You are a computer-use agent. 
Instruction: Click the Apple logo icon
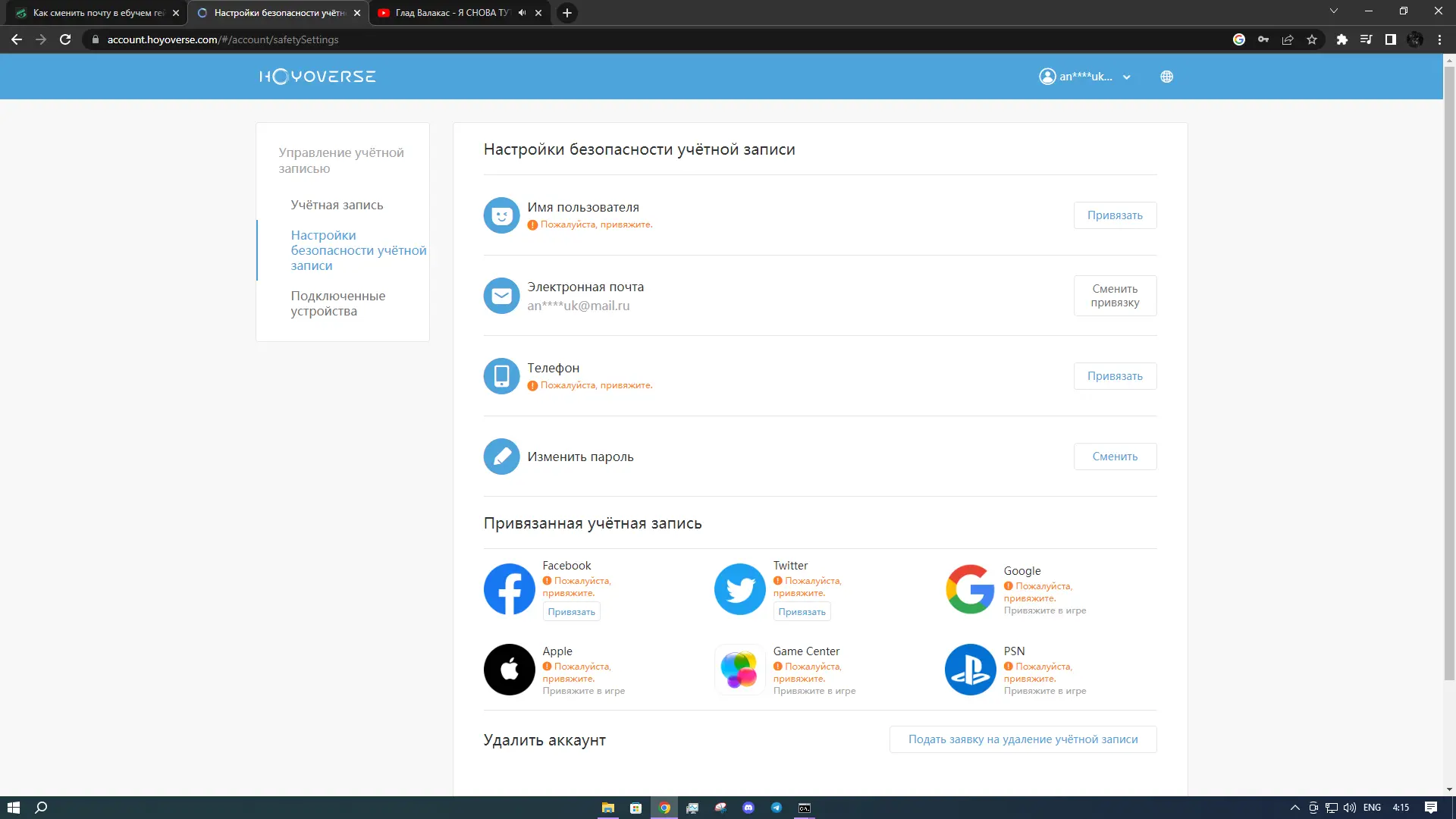tap(510, 670)
